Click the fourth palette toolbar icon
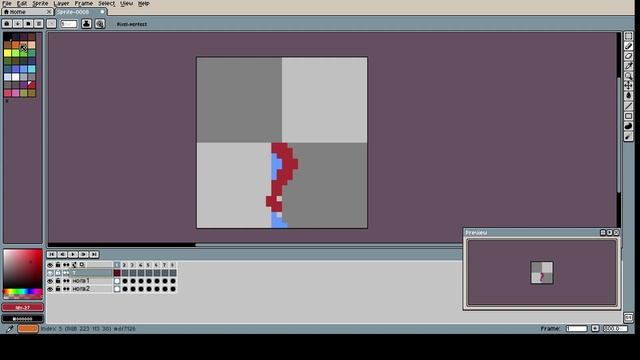This screenshot has width=640, height=360. click(x=39, y=24)
